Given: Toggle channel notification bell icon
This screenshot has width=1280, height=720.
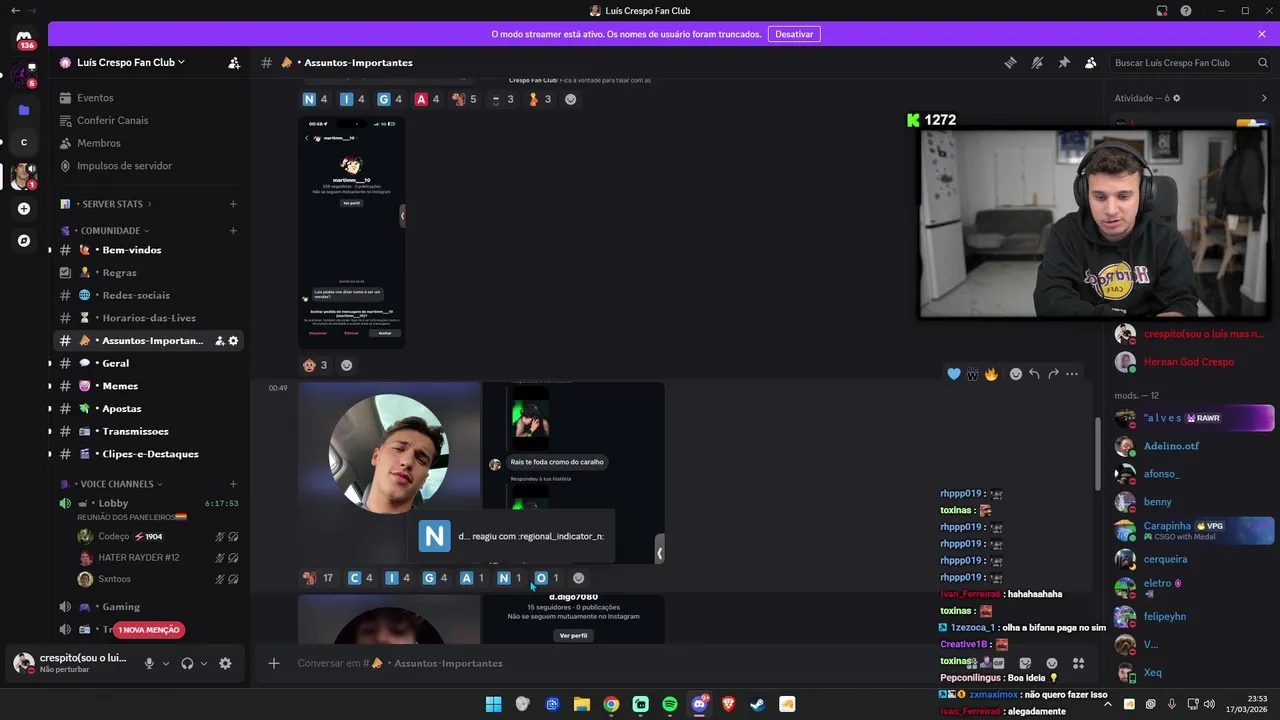Looking at the screenshot, I should (1037, 62).
